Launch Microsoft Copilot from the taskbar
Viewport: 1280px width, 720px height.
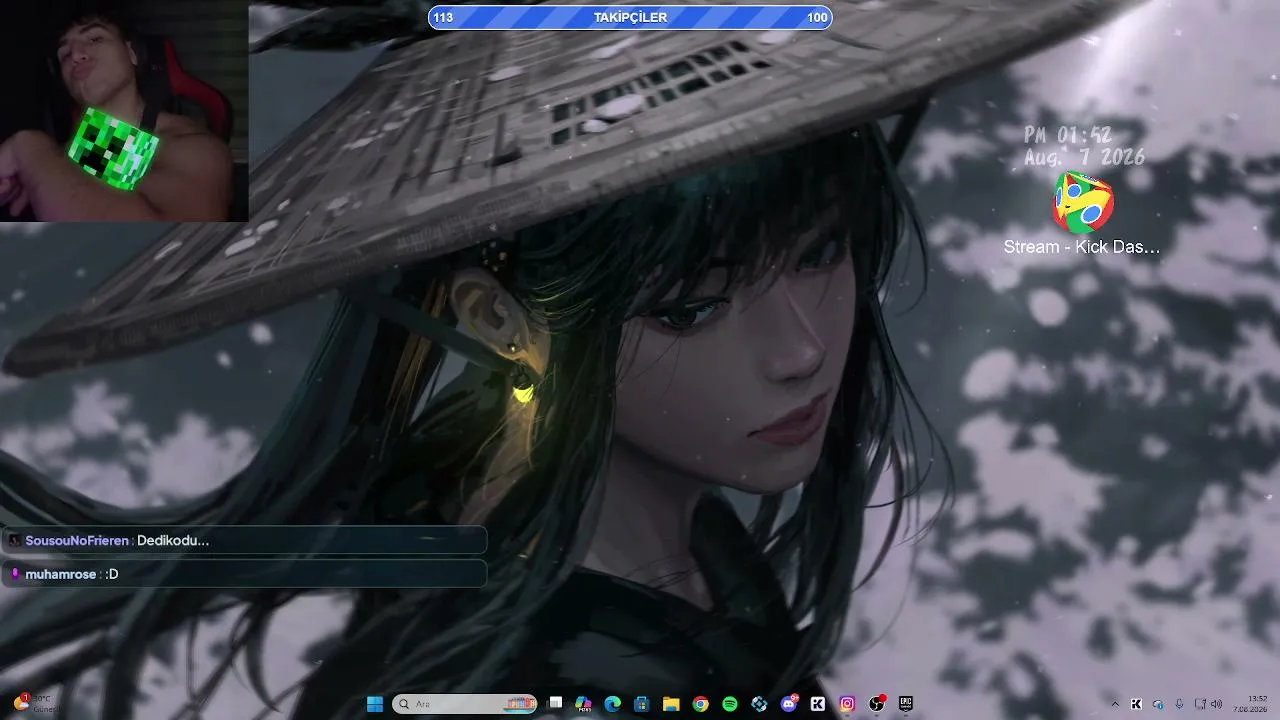(x=584, y=704)
